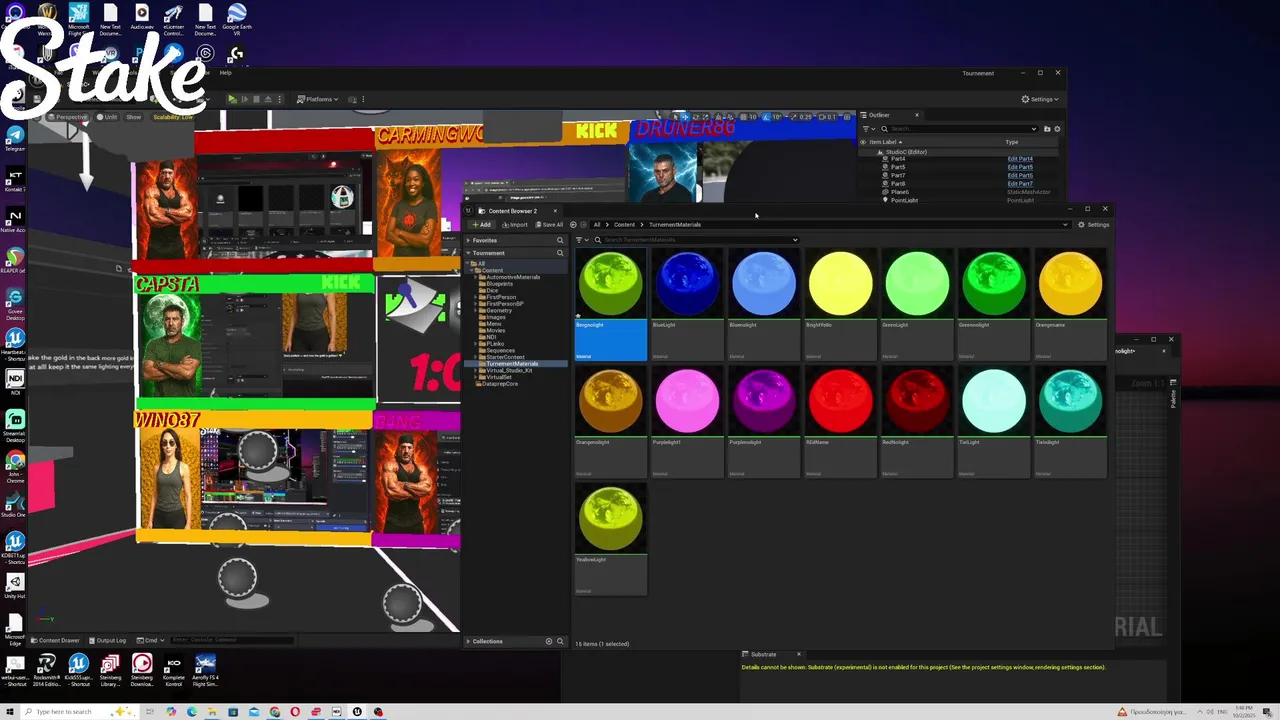The image size is (1280, 720).
Task: Open Content Browser Settings
Action: coord(1093,225)
